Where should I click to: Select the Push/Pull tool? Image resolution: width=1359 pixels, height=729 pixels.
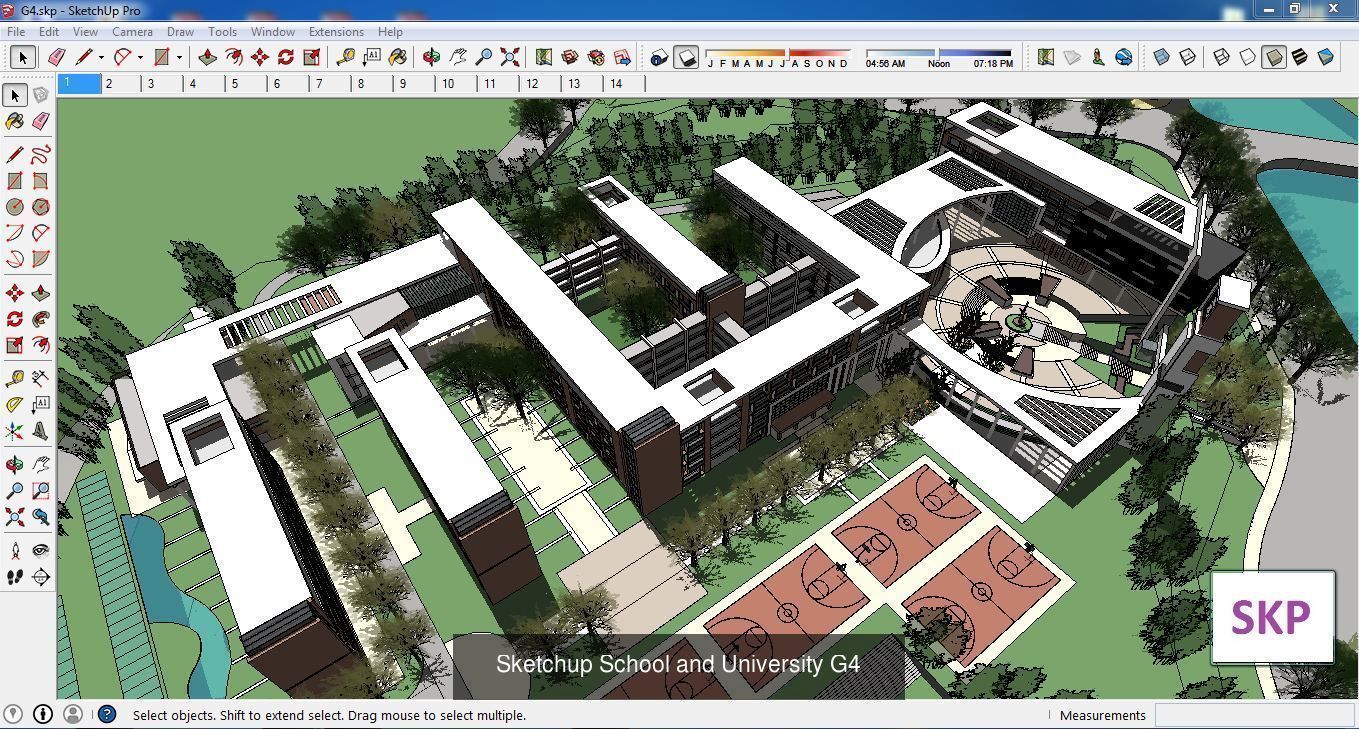[x=40, y=292]
